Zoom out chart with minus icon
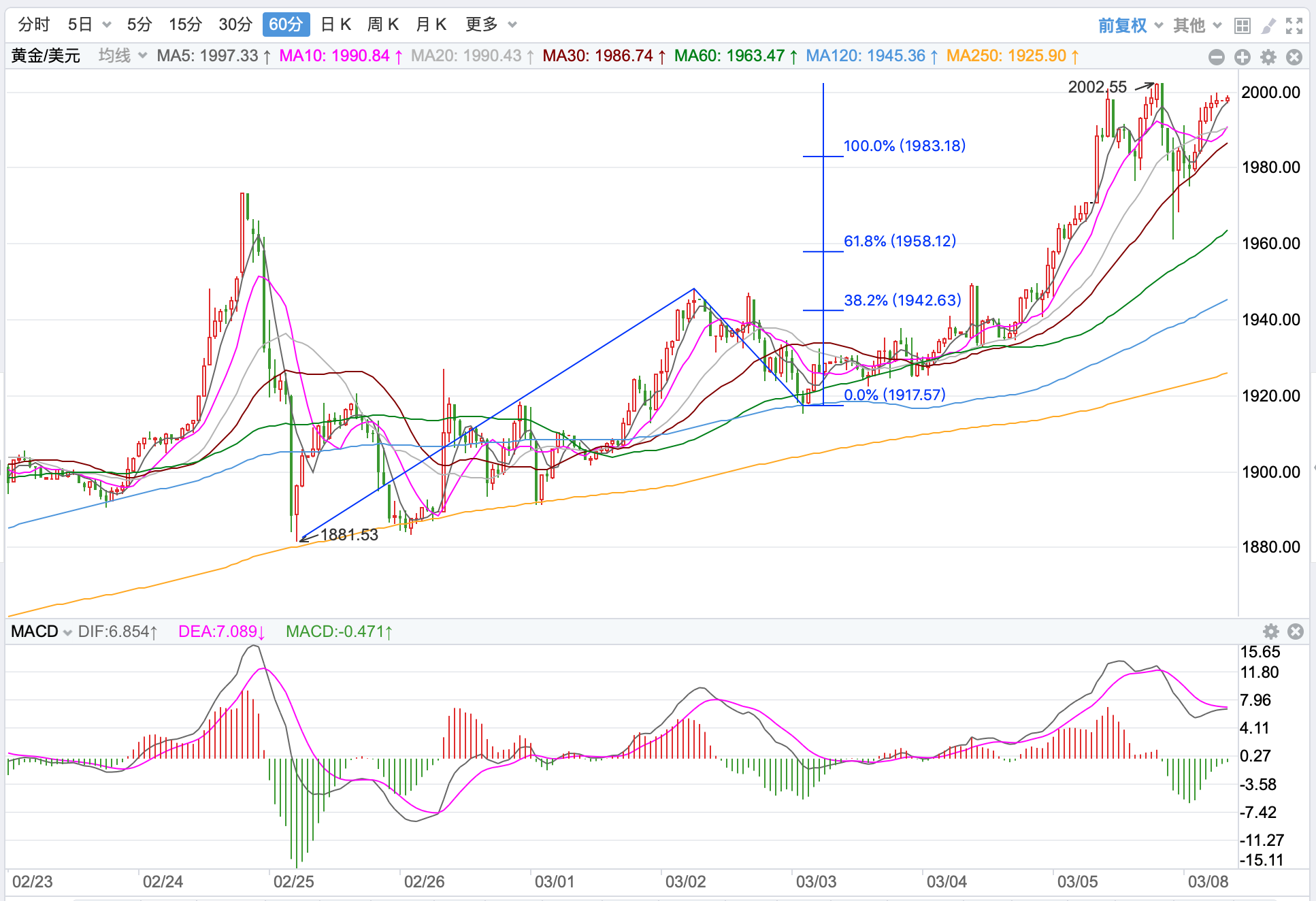 (x=1217, y=57)
